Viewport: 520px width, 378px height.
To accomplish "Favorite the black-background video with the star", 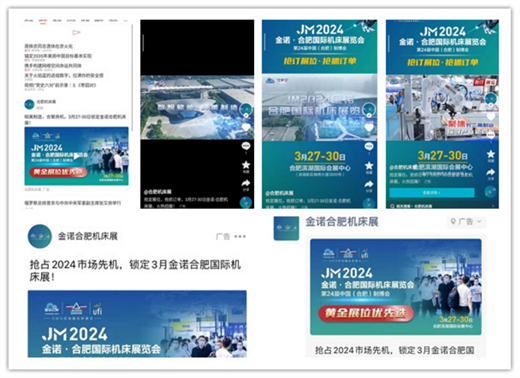I will point(246,166).
